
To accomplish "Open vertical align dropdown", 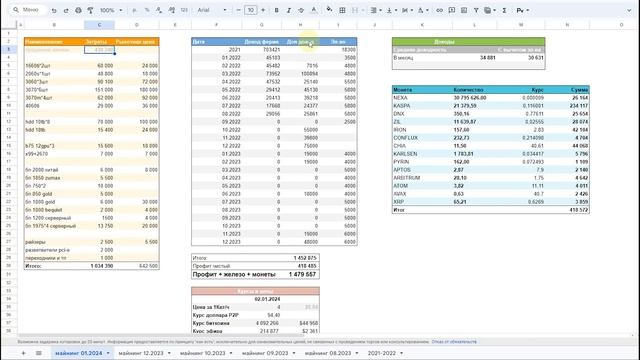I will pyautogui.click(x=391, y=10).
